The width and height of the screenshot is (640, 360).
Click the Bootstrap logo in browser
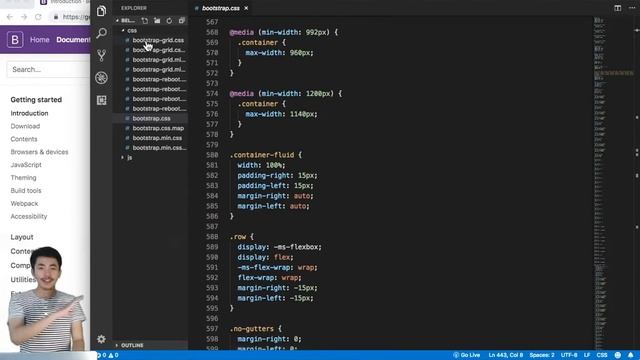pos(15,40)
